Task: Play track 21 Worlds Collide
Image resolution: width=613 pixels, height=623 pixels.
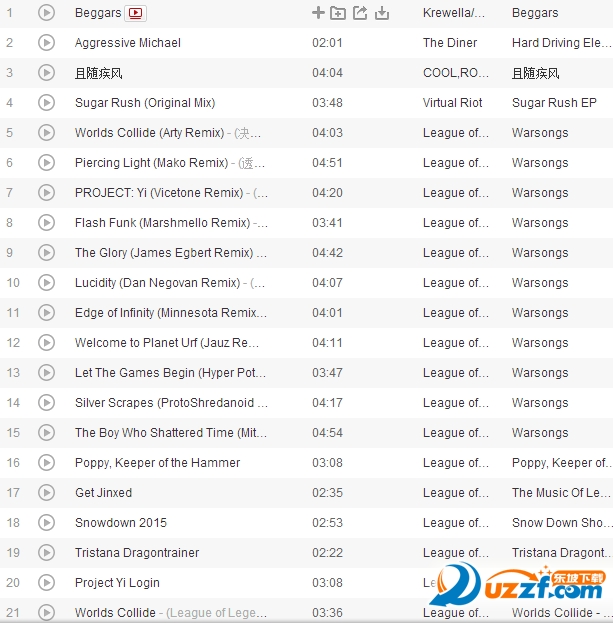Action: click(46, 613)
